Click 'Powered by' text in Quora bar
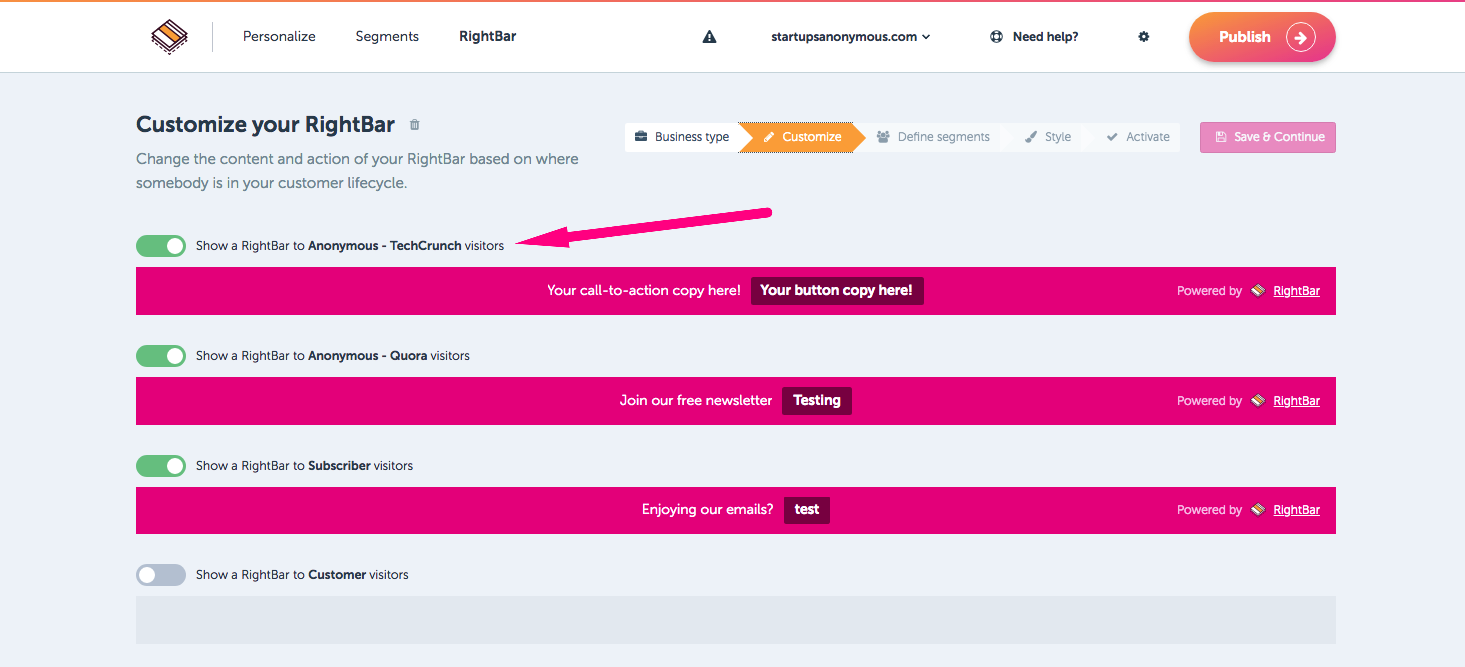Image resolution: width=1465 pixels, height=667 pixels. click(x=1209, y=401)
